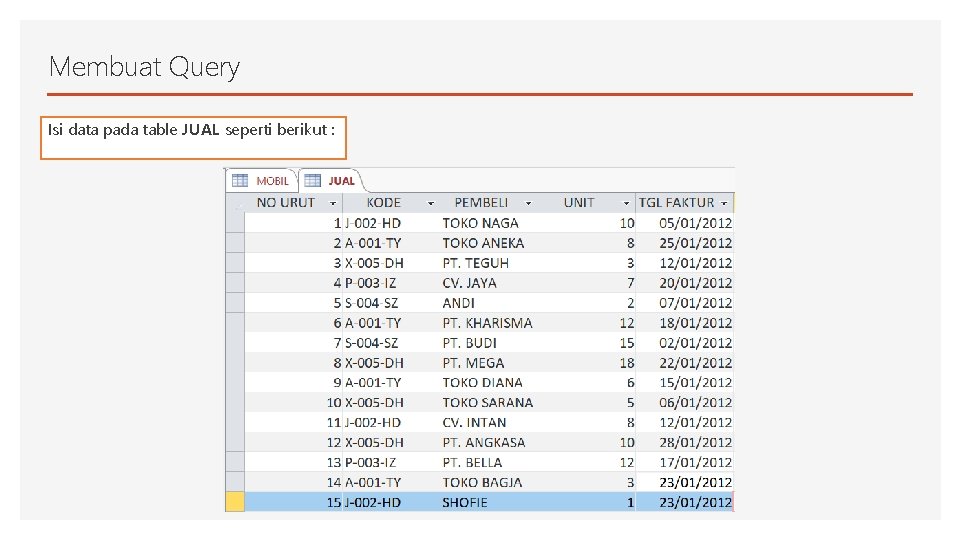Click the PEMBELI column header
Viewport: 960px width, 540px height.
(x=481, y=203)
